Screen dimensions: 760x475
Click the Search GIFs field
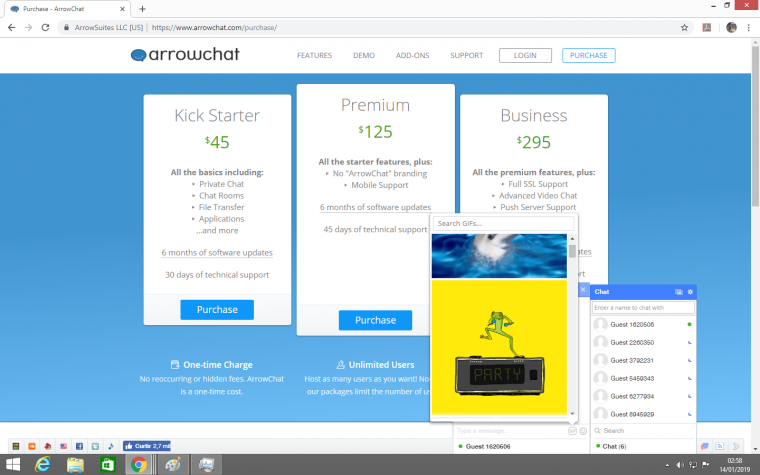tap(503, 223)
